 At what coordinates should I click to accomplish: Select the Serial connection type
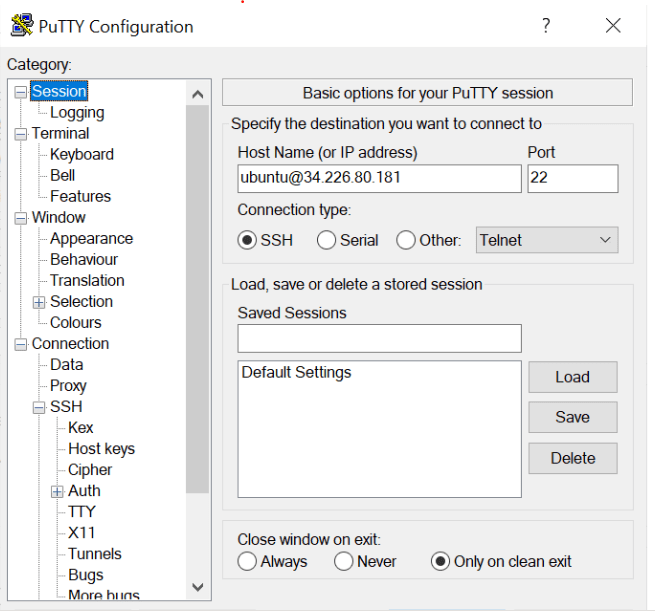tap(326, 240)
